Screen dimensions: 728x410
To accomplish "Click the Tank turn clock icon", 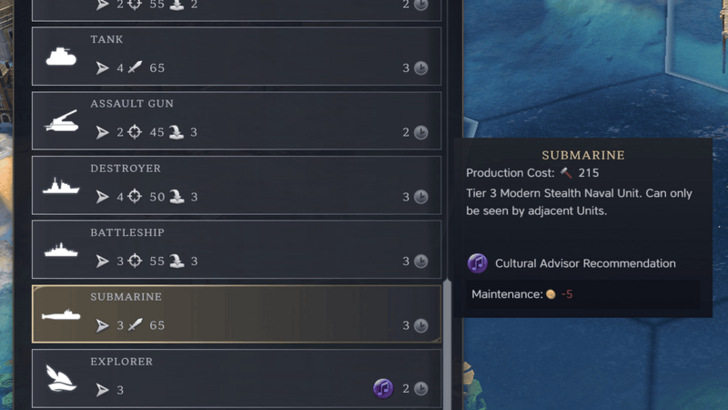I will [421, 68].
